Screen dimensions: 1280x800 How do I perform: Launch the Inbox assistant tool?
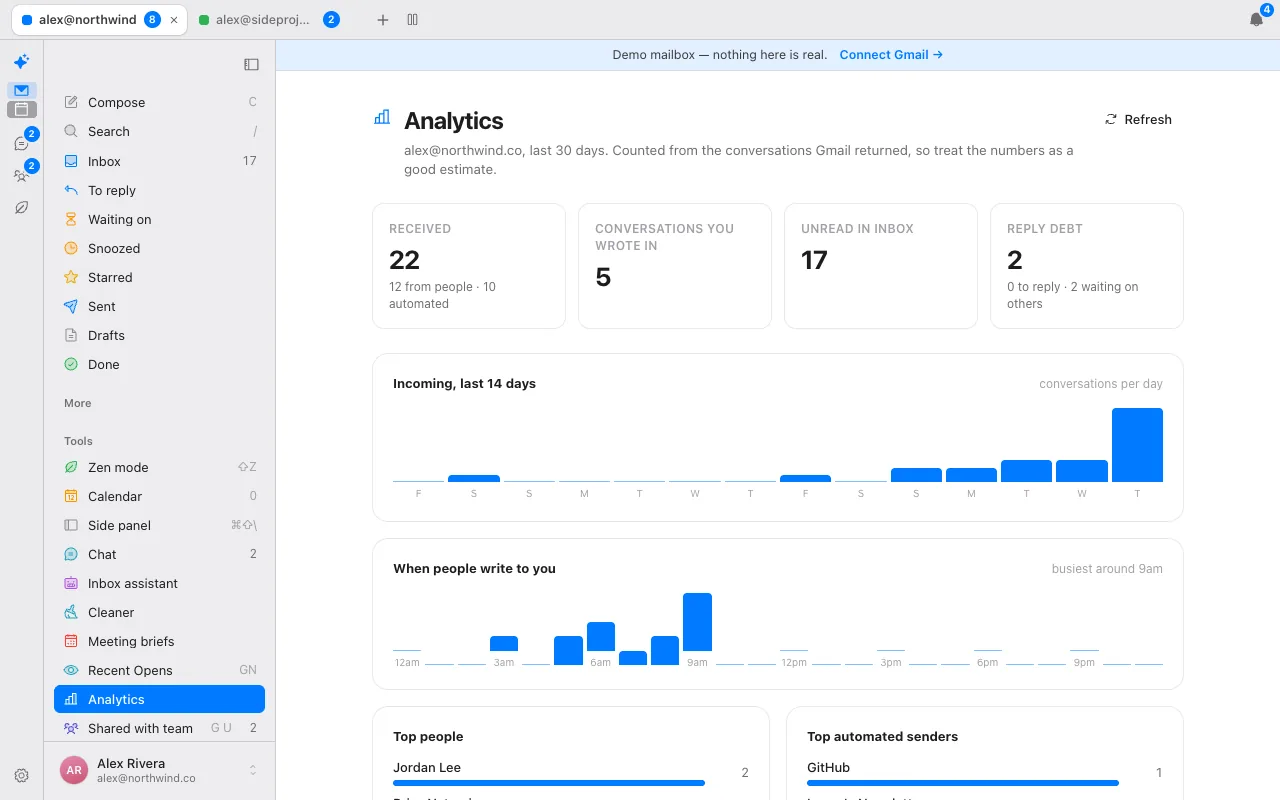(160, 583)
